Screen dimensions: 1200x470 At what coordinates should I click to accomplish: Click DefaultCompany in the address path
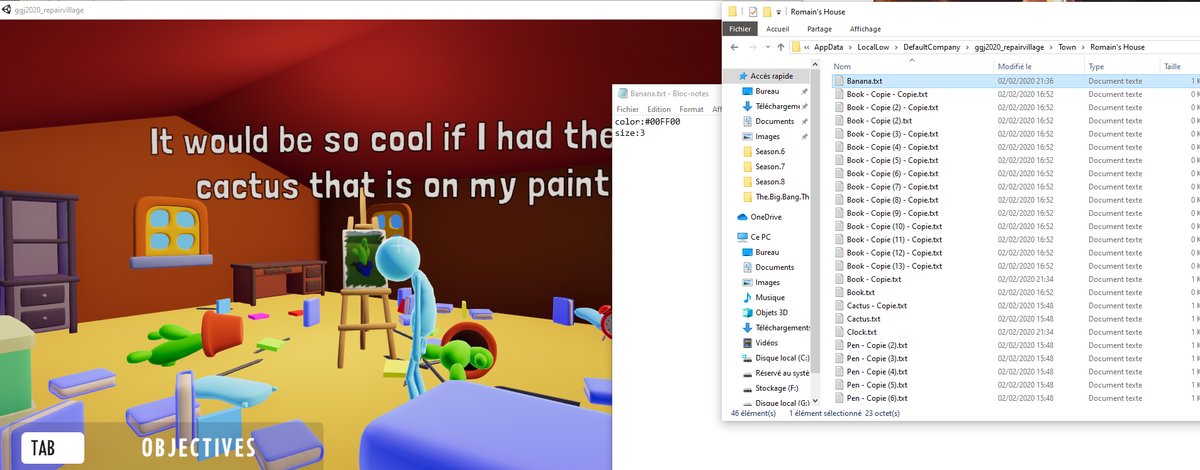click(x=931, y=47)
